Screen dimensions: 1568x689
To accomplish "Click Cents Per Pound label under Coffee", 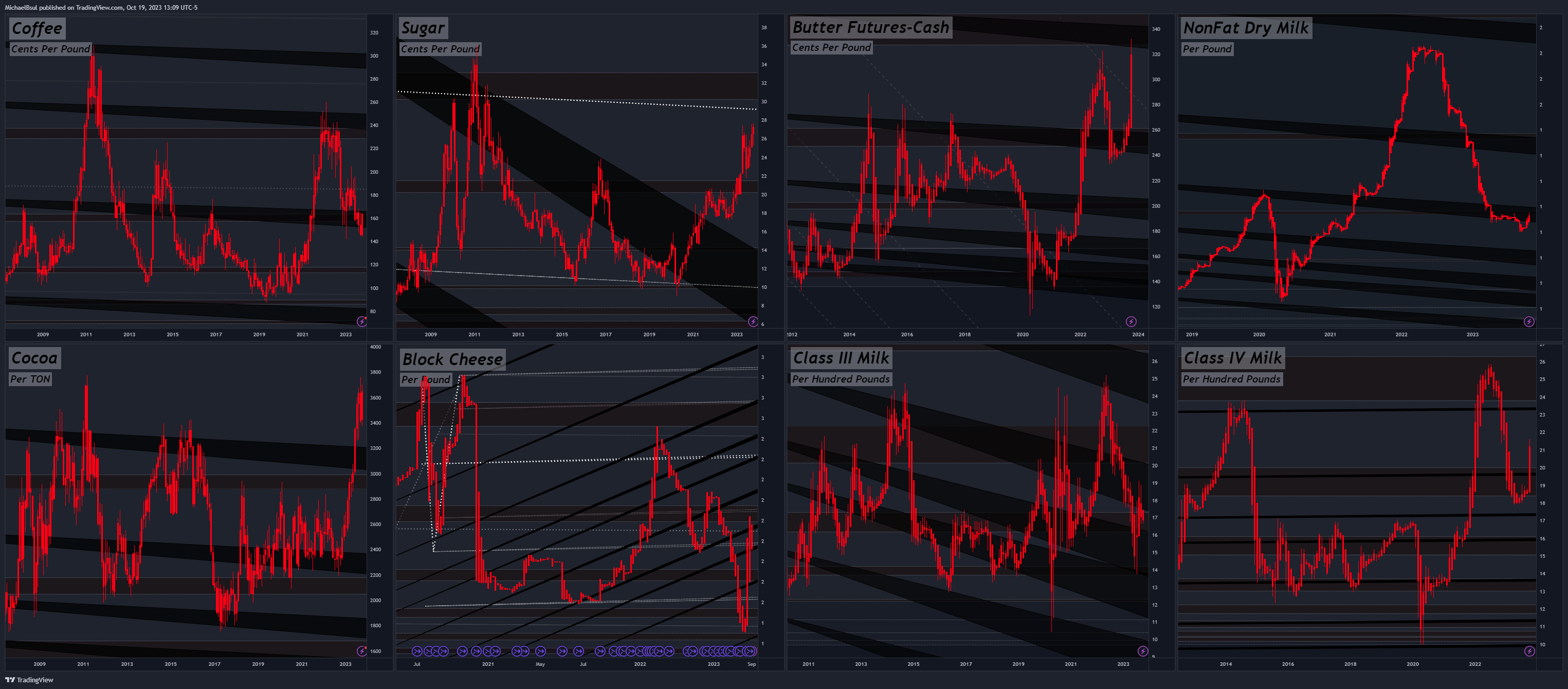I will [50, 49].
